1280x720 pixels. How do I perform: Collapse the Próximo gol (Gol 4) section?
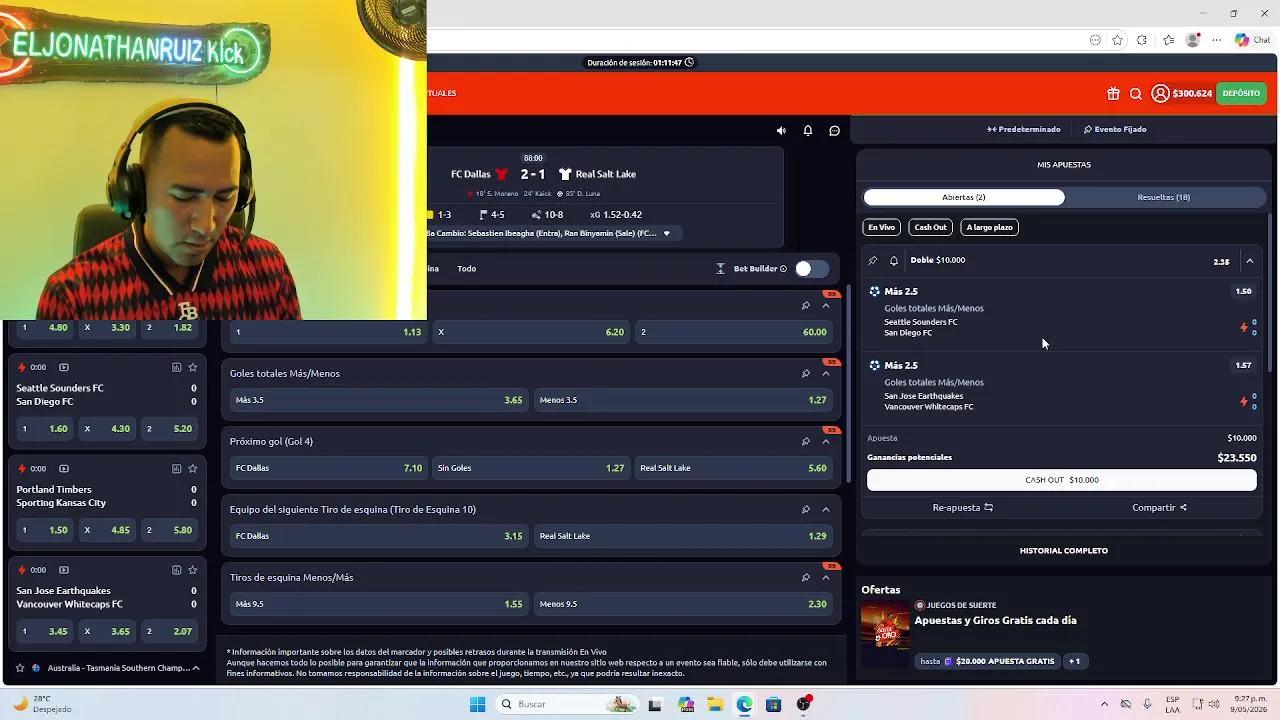click(826, 441)
